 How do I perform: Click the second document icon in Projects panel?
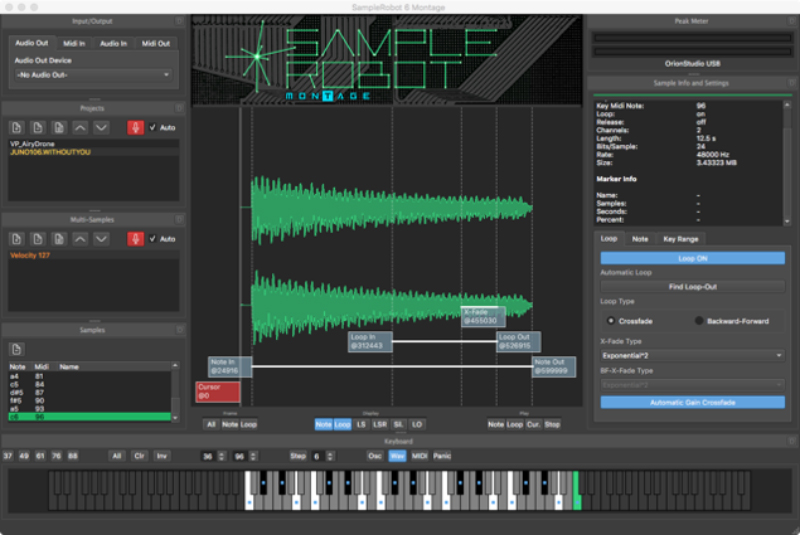(38, 128)
